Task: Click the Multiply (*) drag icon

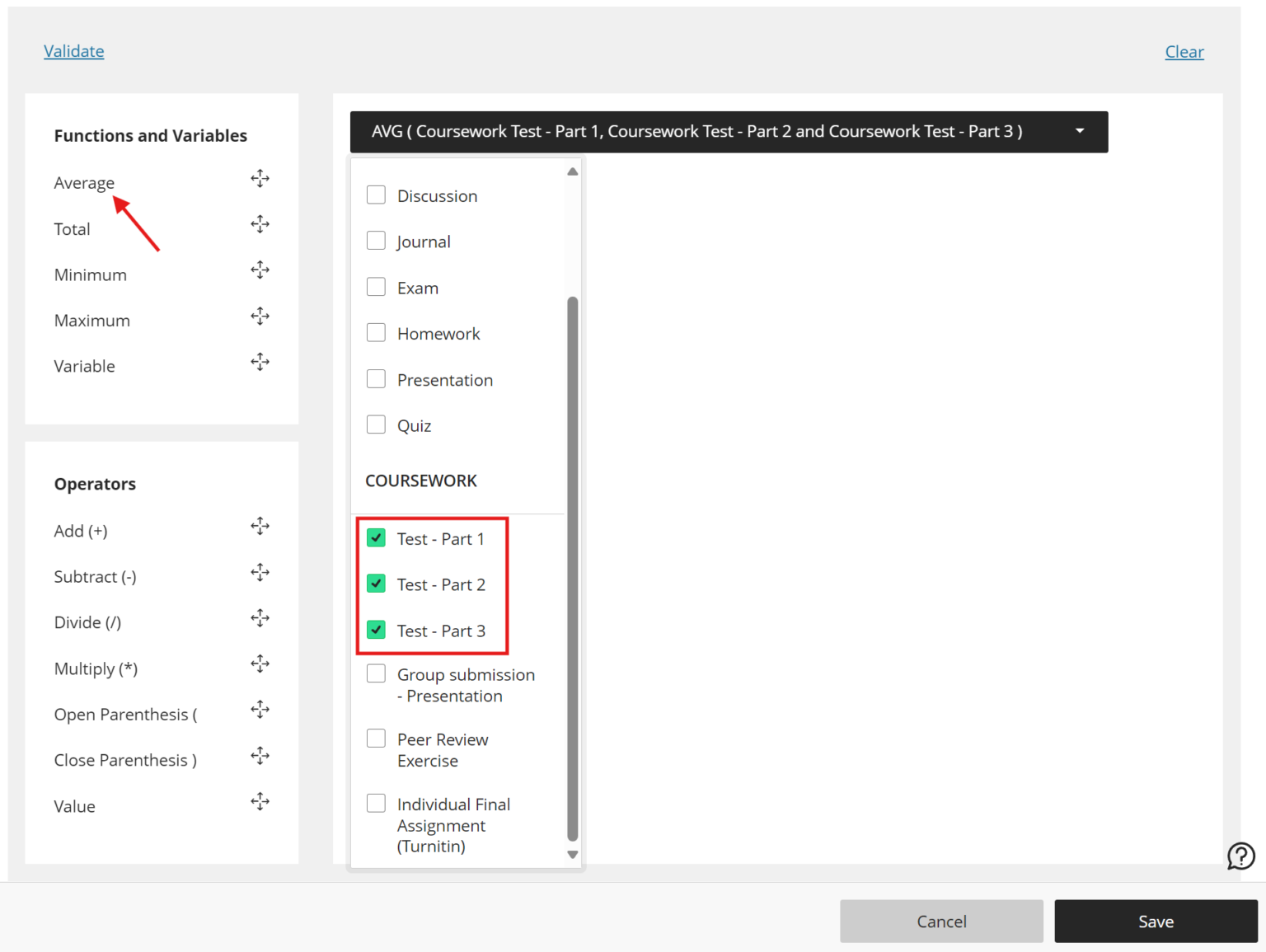Action: (260, 664)
